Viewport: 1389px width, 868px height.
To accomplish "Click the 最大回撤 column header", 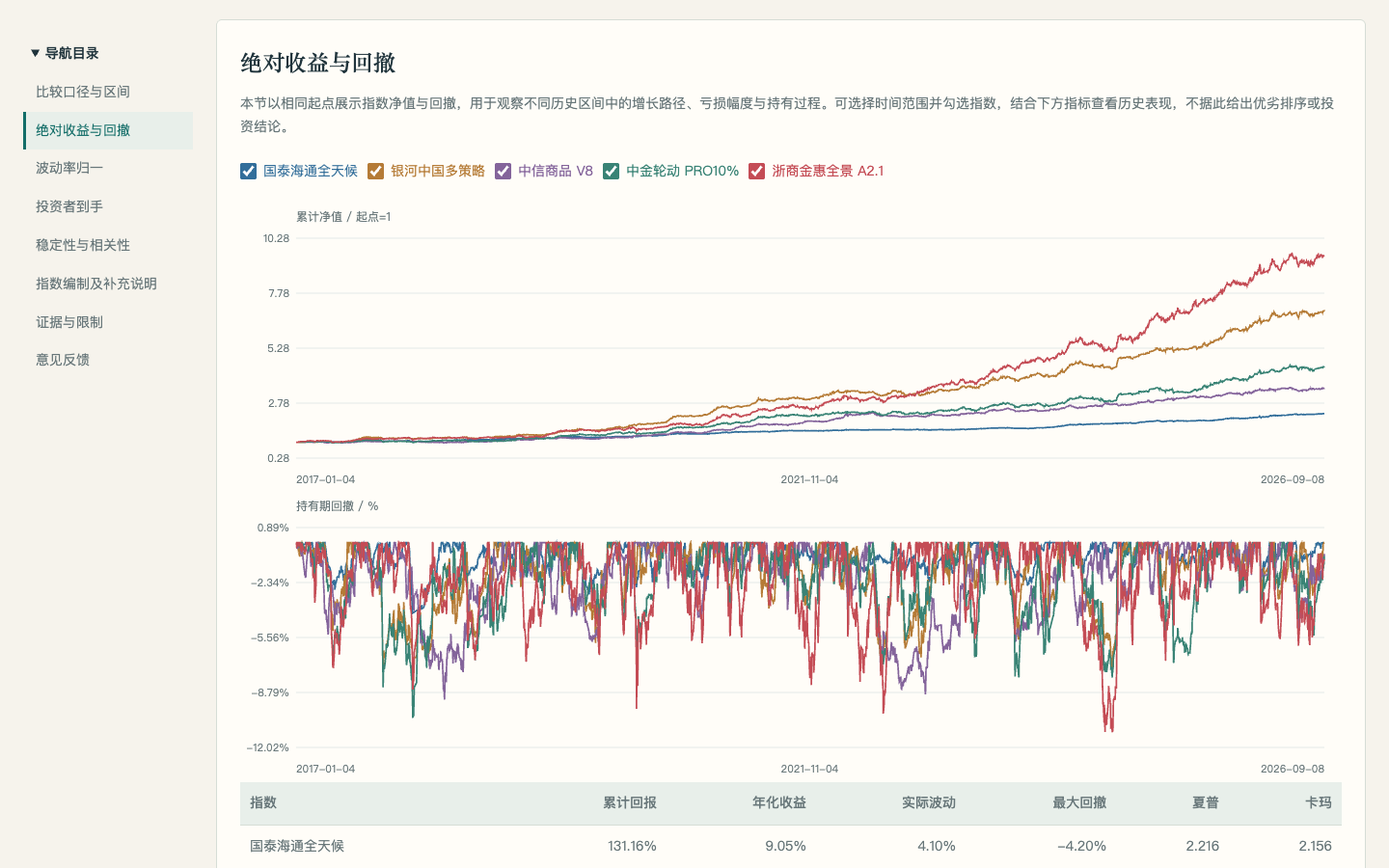I will 1079,802.
